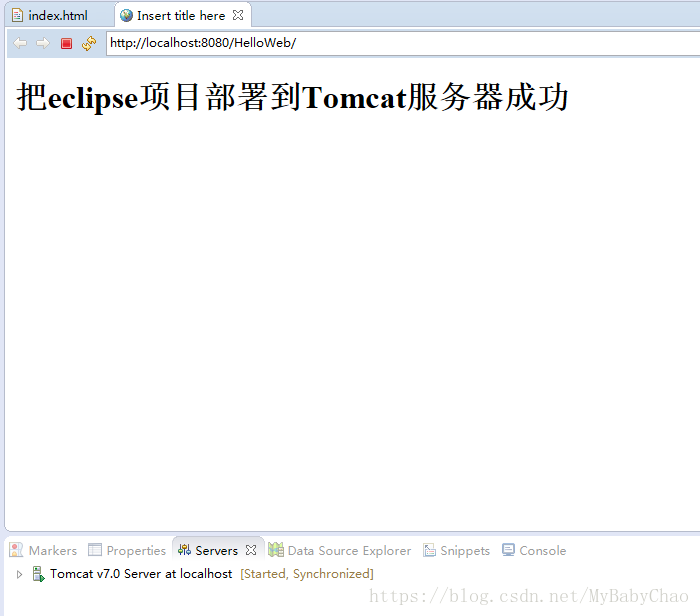The width and height of the screenshot is (700, 616).
Task: Click the Markers tab icon
Action: coord(16,550)
